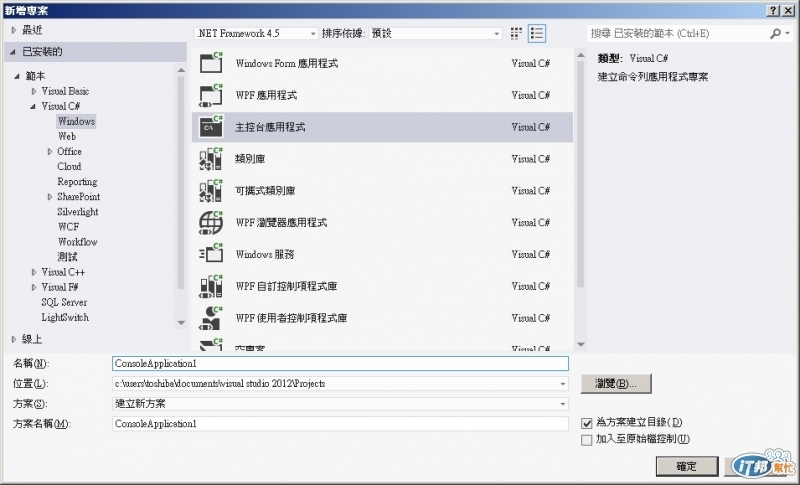800x485 pixels.
Task: Click the 瀏覽(B)... browse button
Action: 616,384
